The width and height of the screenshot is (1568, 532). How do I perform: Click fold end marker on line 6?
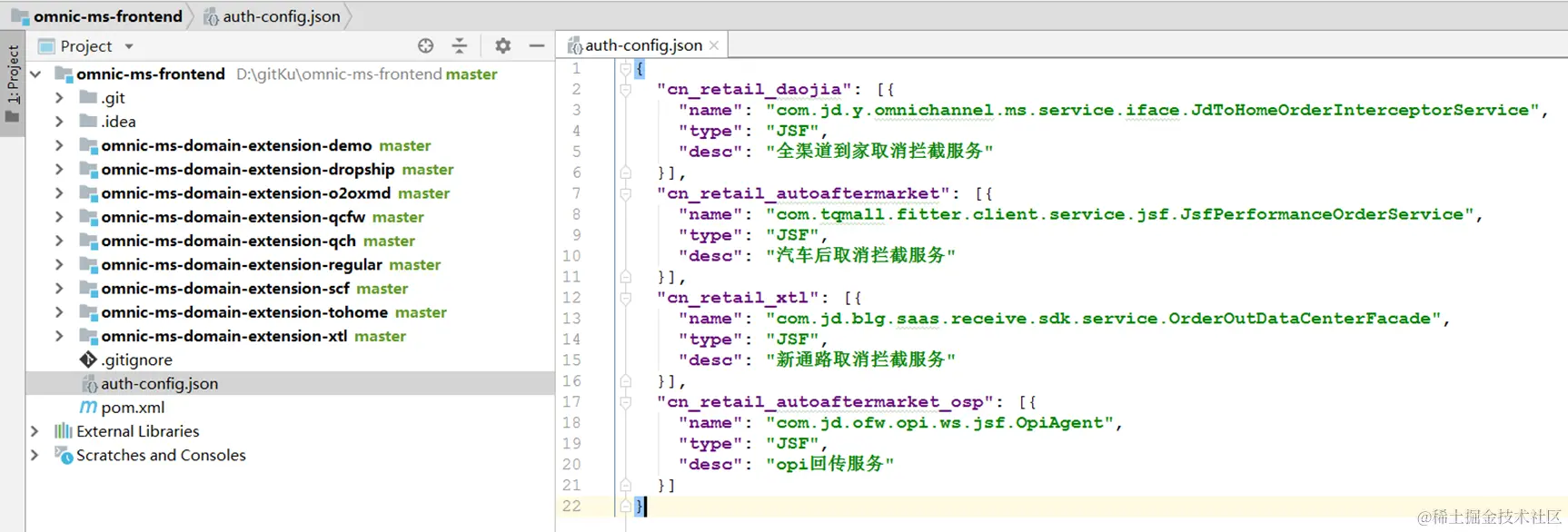click(x=625, y=172)
